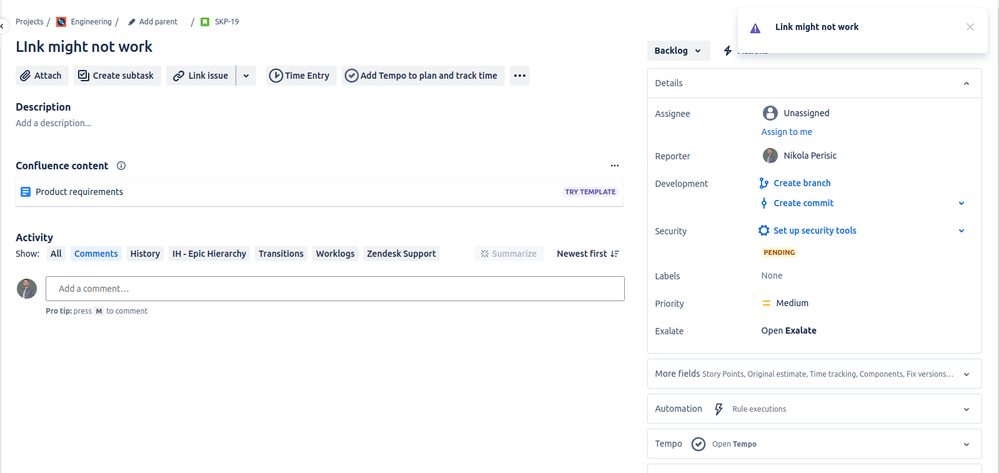999x473 pixels.
Task: Click the green story issue type icon
Action: [x=205, y=22]
